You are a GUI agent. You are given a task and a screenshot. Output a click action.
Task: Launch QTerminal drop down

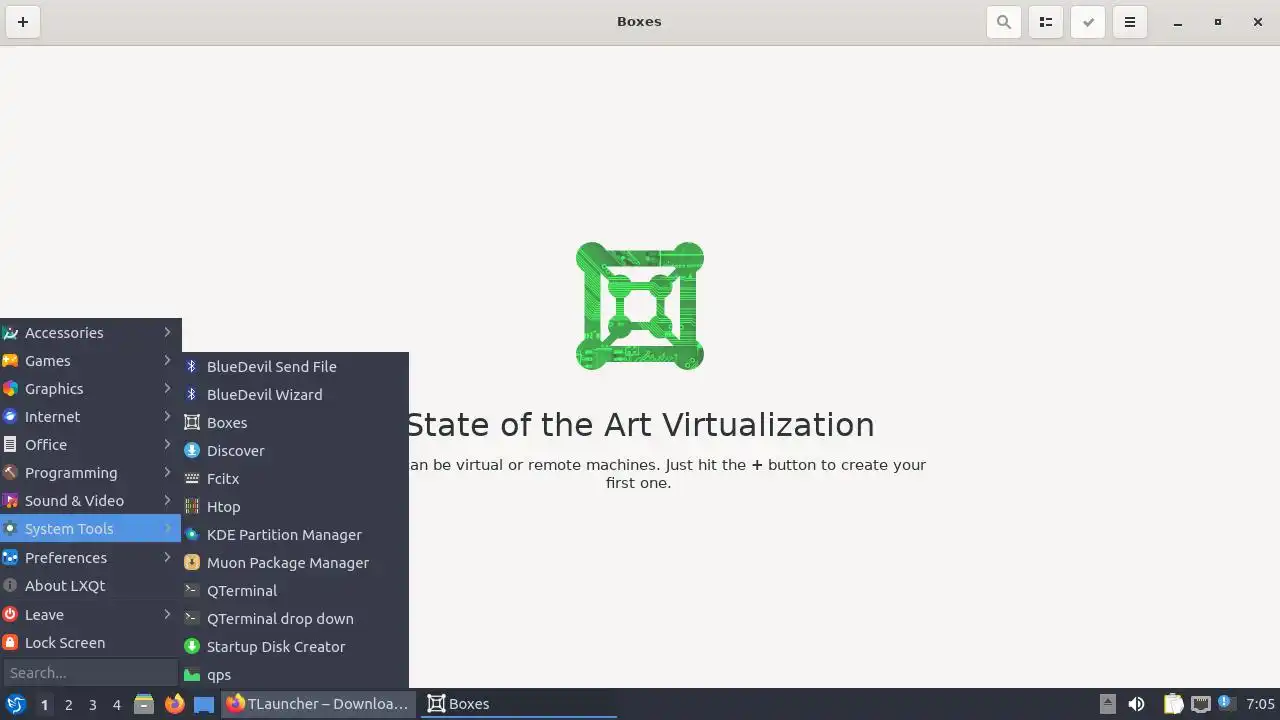295,619
